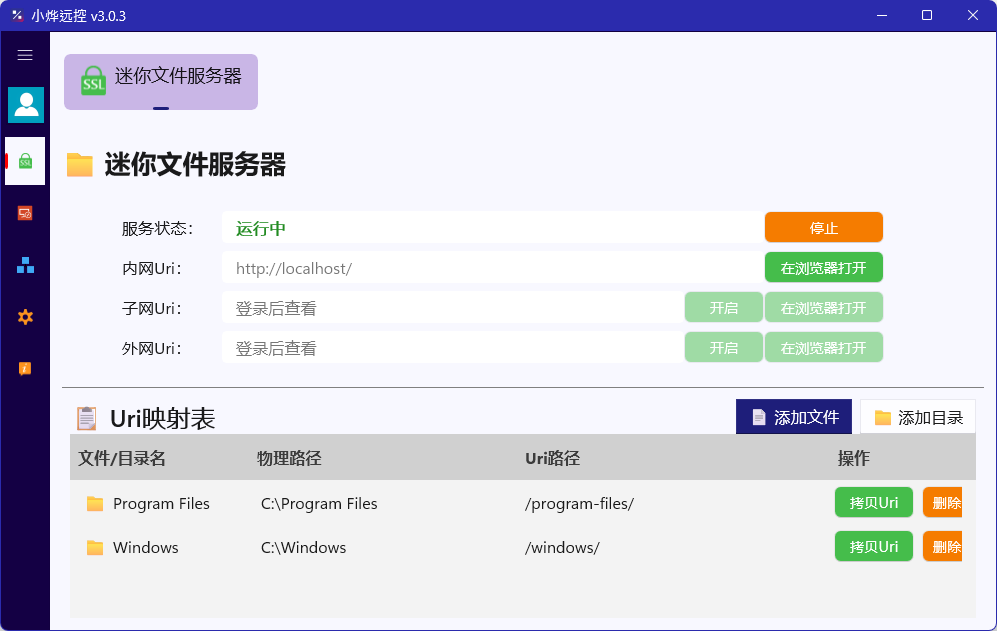997x631 pixels.
Task: Copy Uri for Windows row
Action: click(x=874, y=546)
